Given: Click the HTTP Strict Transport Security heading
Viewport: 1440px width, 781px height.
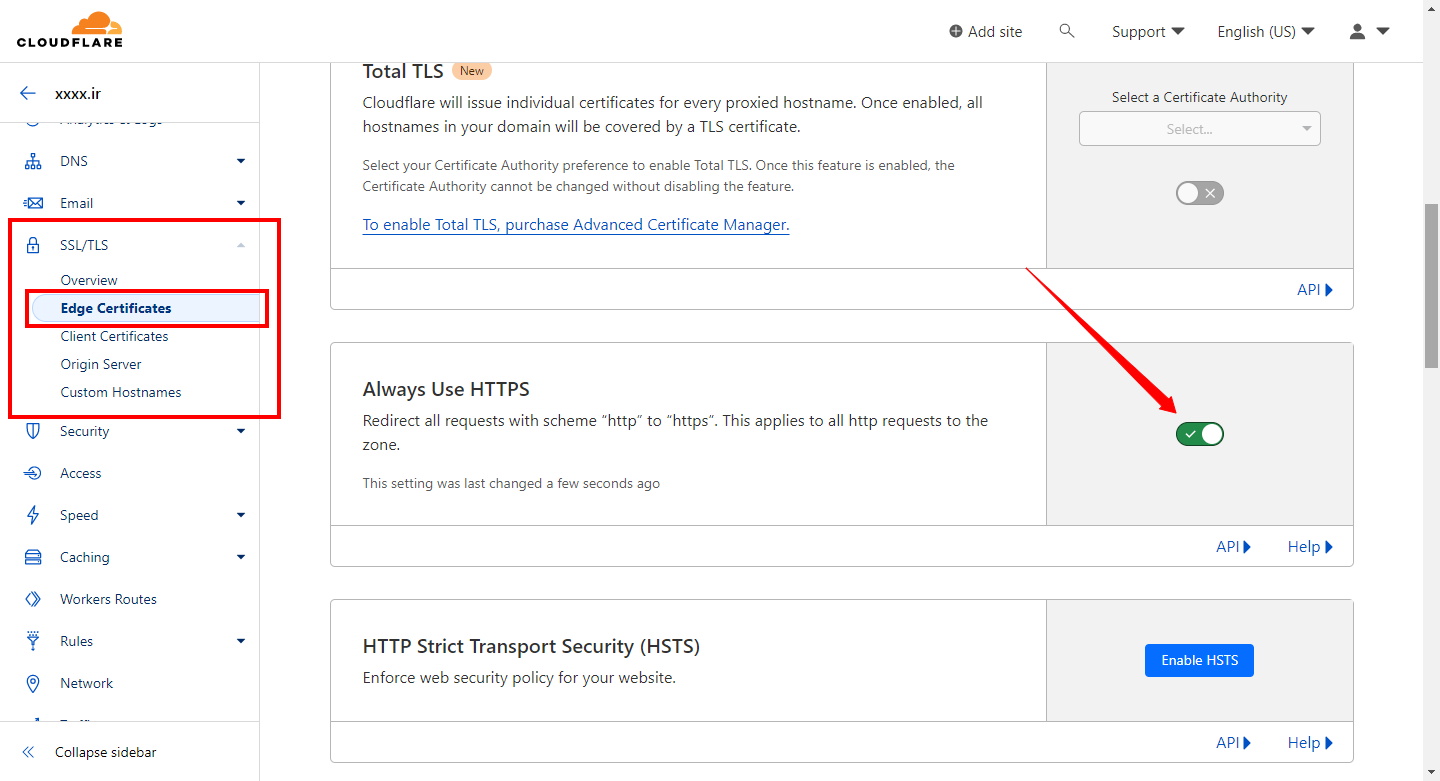Looking at the screenshot, I should point(531,647).
